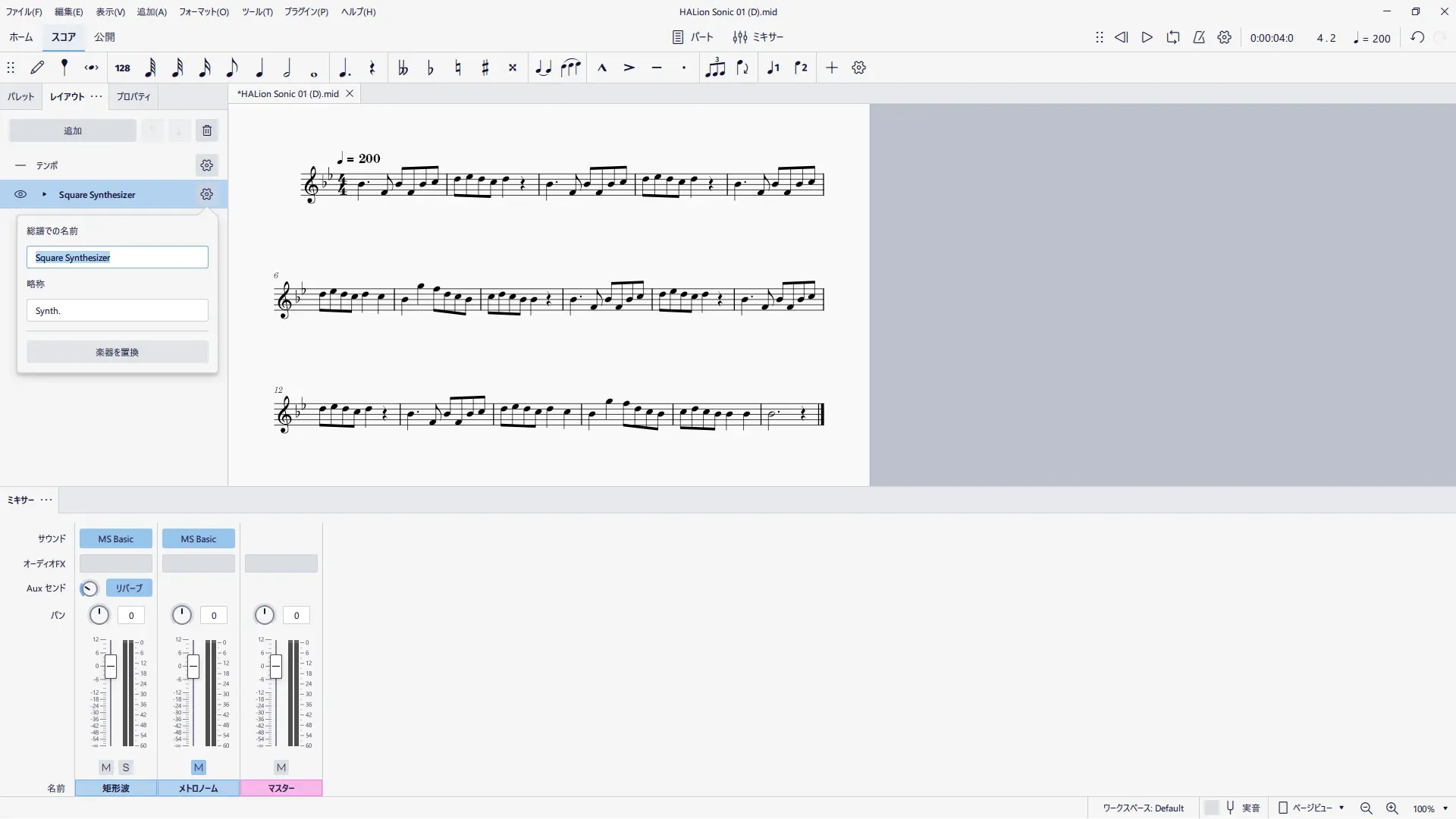Click the loop playback icon

[x=1173, y=37]
